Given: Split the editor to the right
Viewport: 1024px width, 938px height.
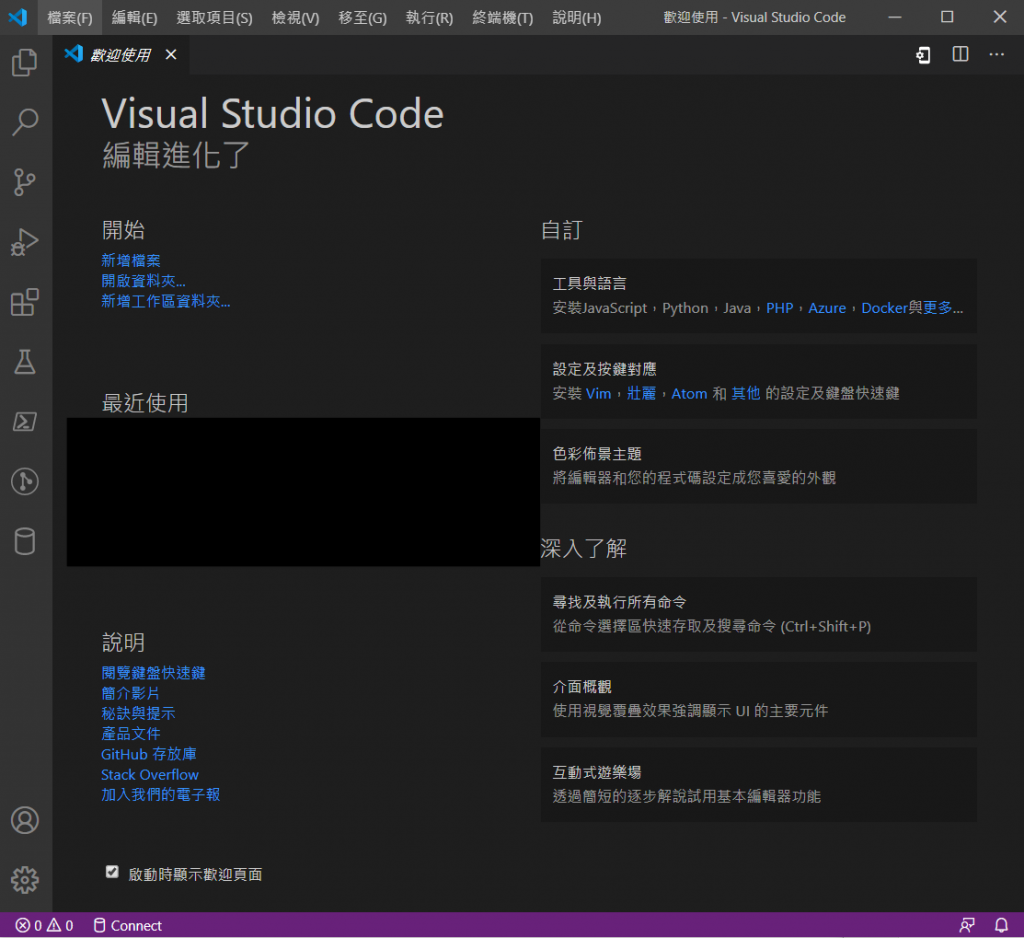Looking at the screenshot, I should tap(960, 54).
